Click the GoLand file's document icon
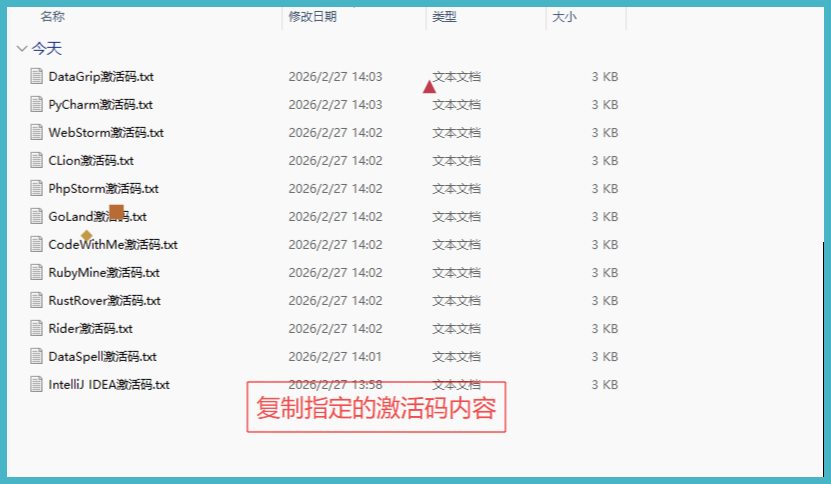831x484 pixels. point(36,217)
